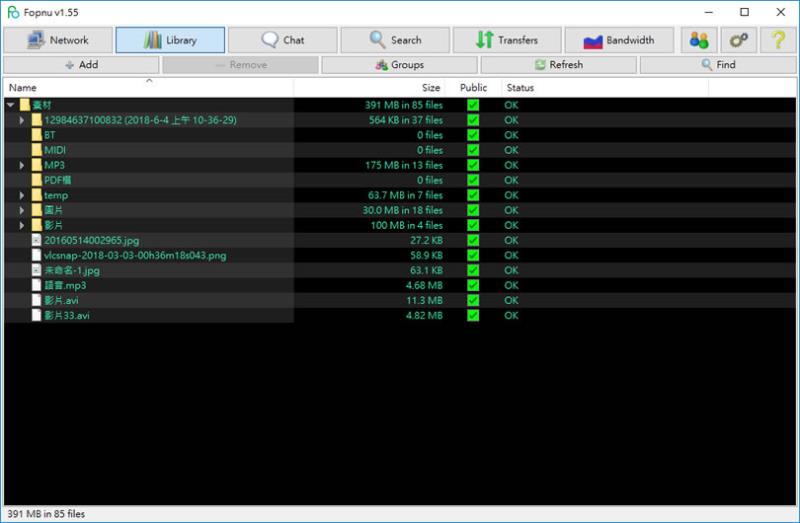Expand the temp folder
The height and width of the screenshot is (523, 800).
21,195
